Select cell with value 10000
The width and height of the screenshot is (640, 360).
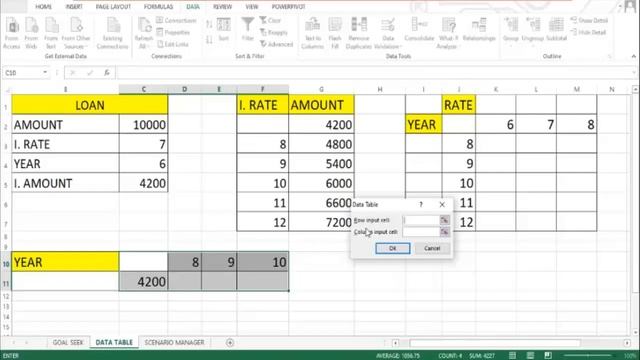coord(144,124)
